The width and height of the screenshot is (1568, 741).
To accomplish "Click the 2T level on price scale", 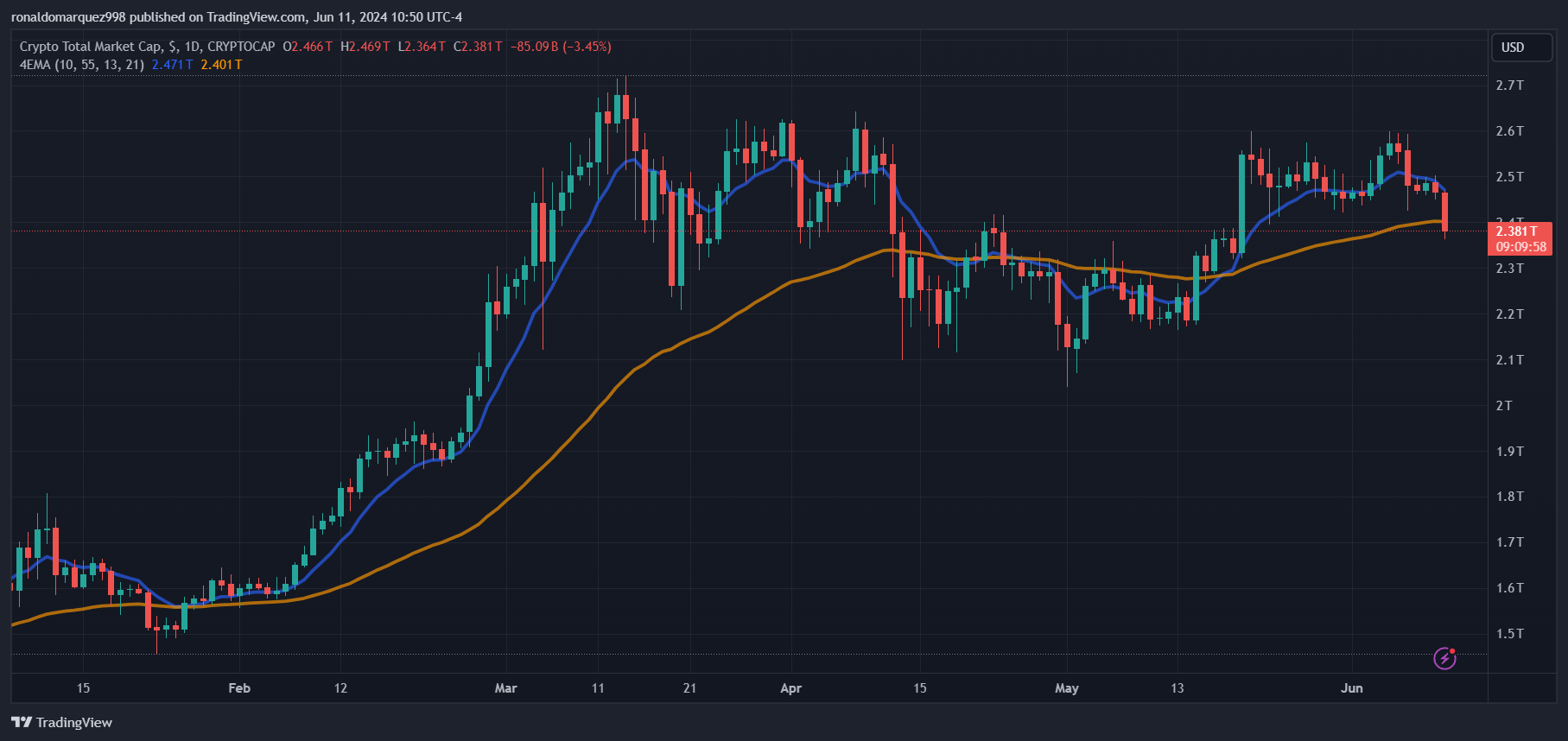I will 1504,406.
